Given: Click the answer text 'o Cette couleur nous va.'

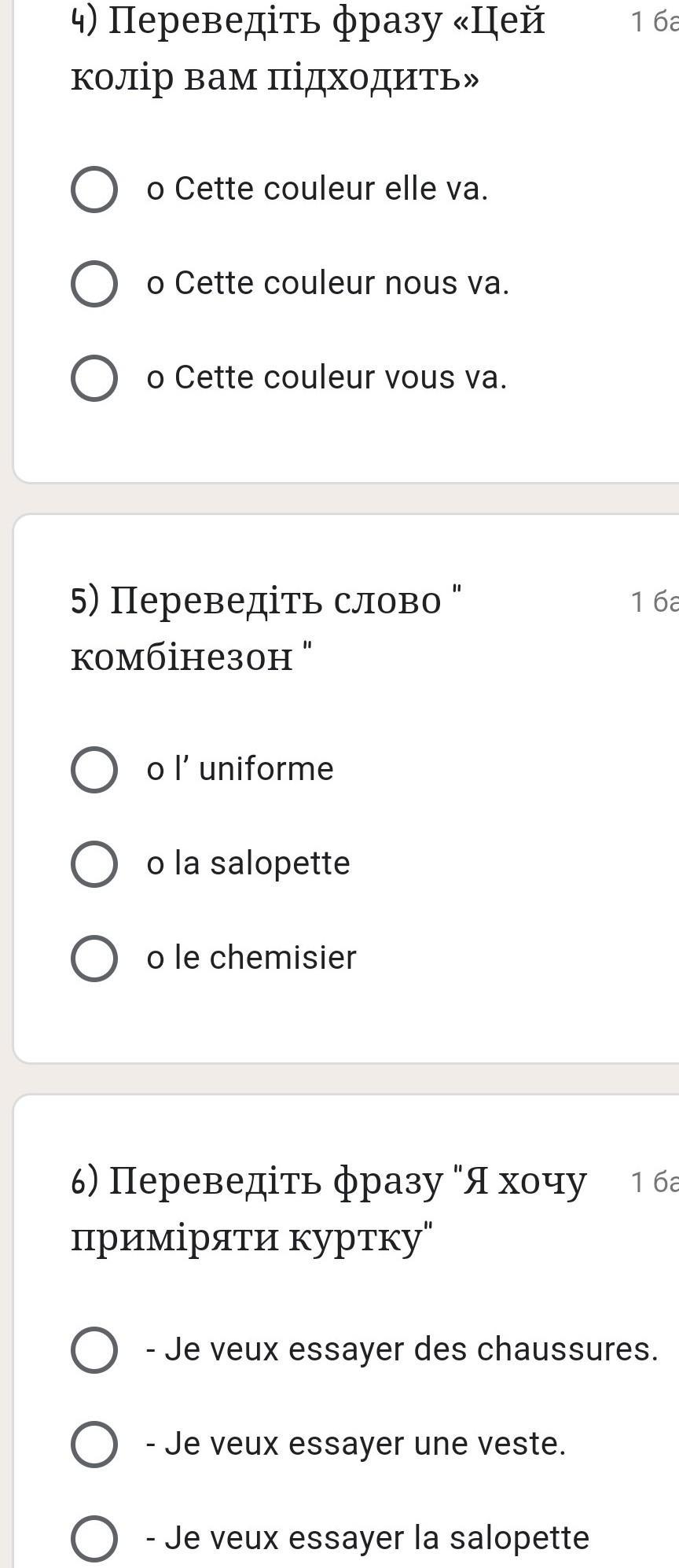Looking at the screenshot, I should click(328, 283).
